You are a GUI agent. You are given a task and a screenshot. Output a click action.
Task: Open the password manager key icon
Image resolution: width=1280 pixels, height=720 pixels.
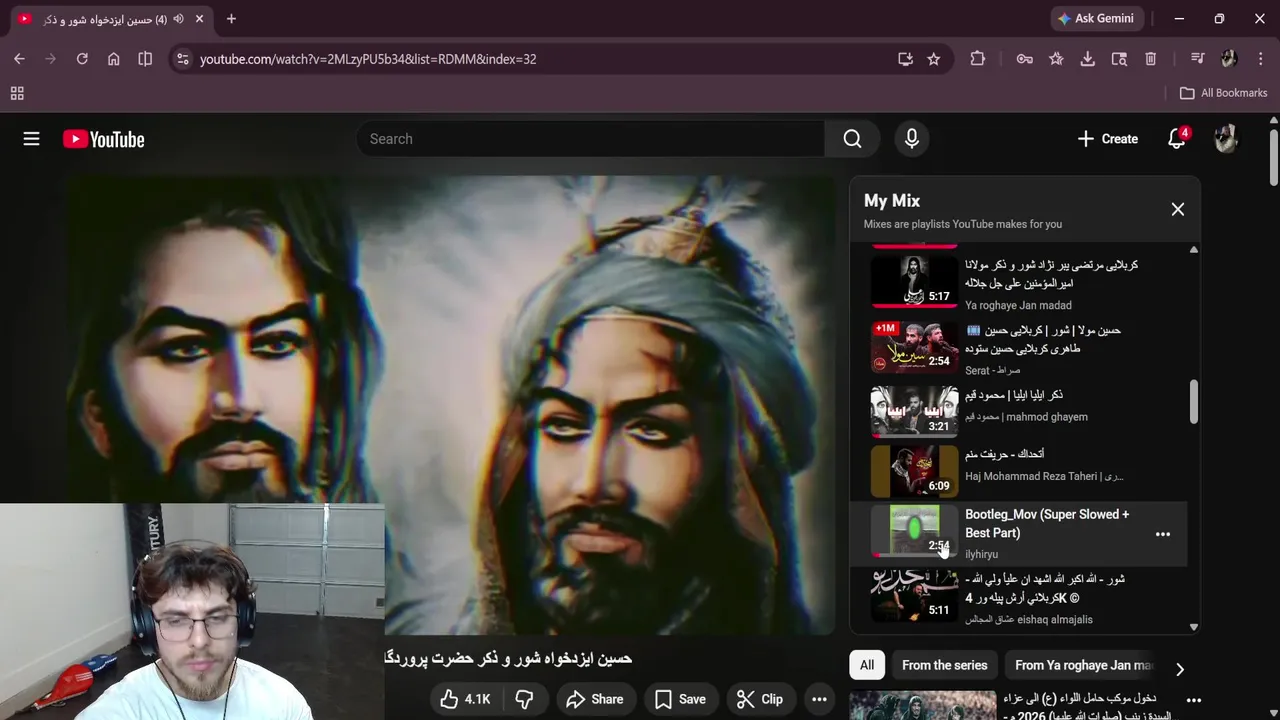coord(1025,59)
